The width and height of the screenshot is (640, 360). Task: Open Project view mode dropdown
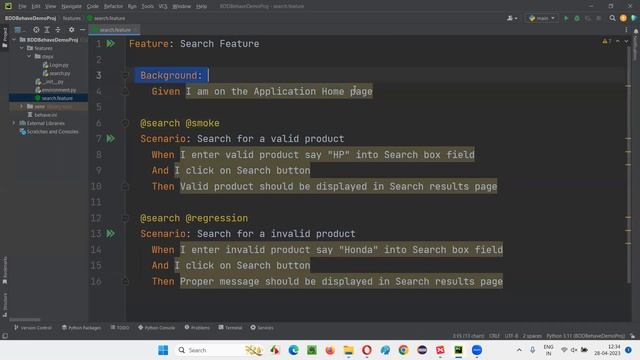coord(20,30)
